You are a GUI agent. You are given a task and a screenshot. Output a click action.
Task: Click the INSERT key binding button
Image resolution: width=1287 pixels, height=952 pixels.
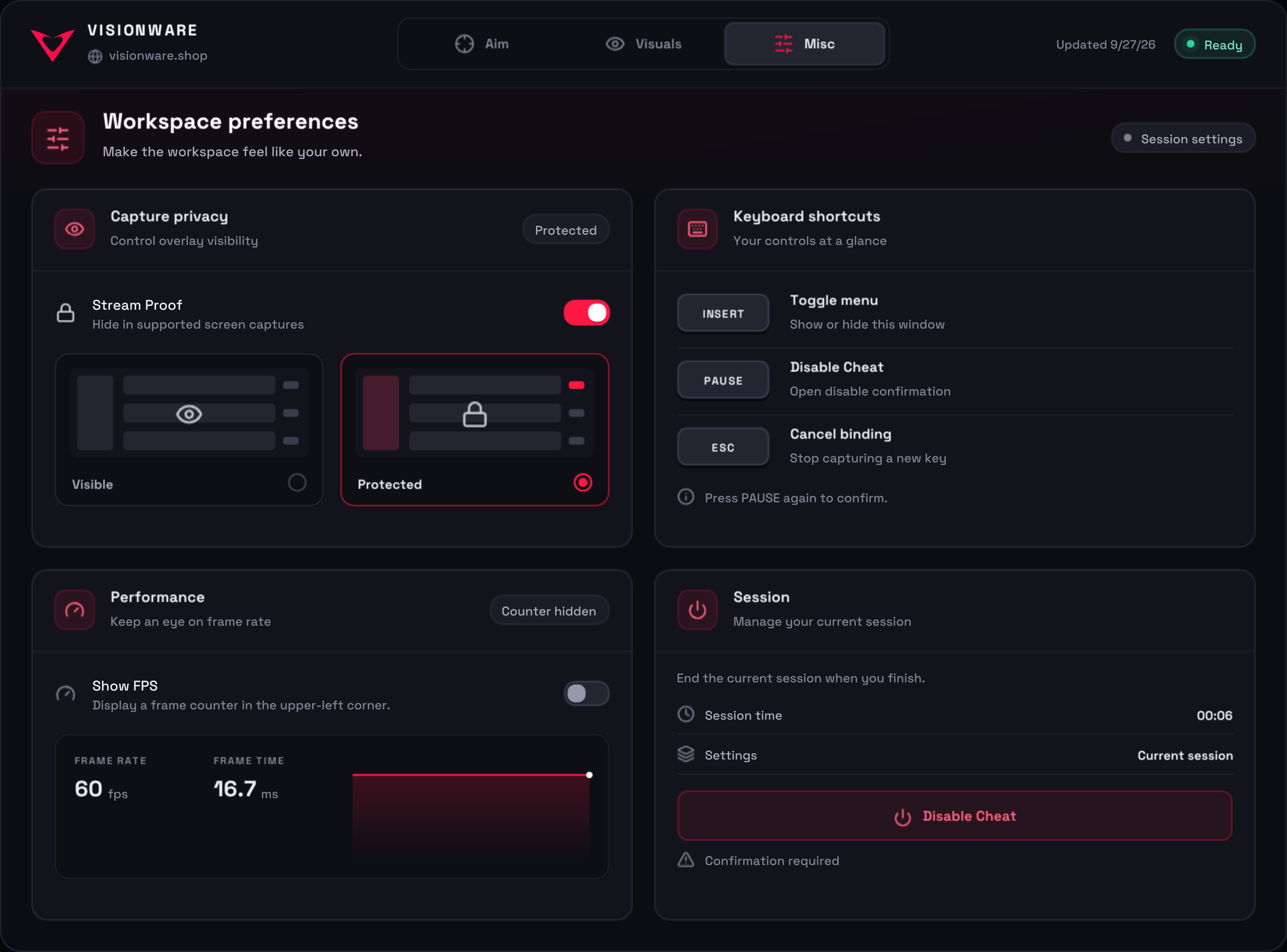coord(723,313)
